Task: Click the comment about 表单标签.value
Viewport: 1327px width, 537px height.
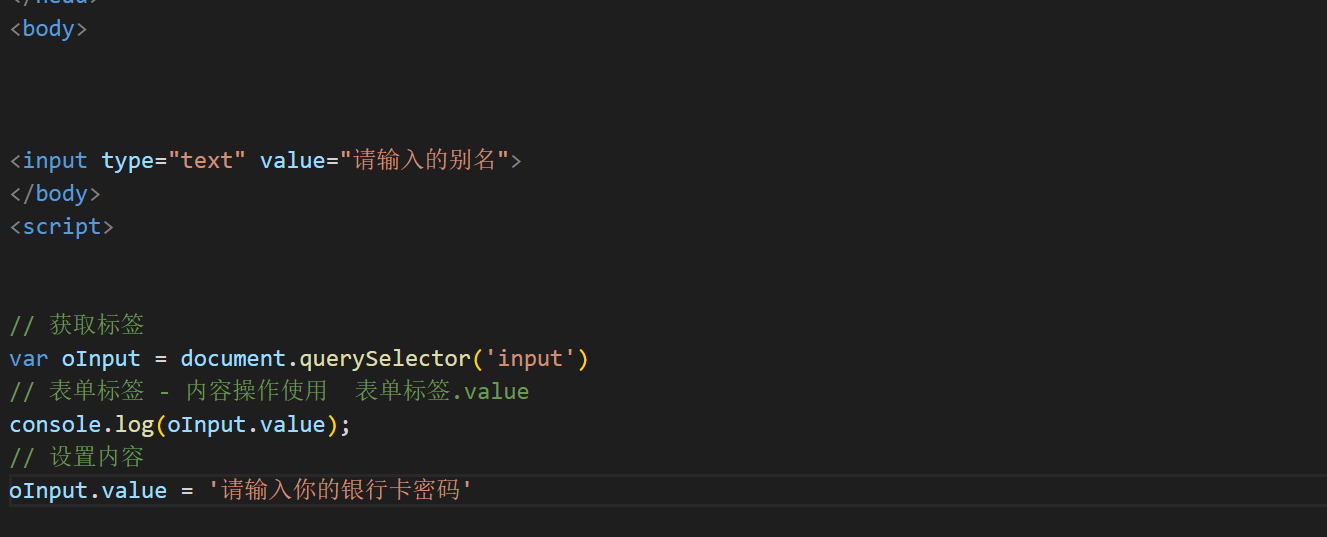Action: coord(269,391)
